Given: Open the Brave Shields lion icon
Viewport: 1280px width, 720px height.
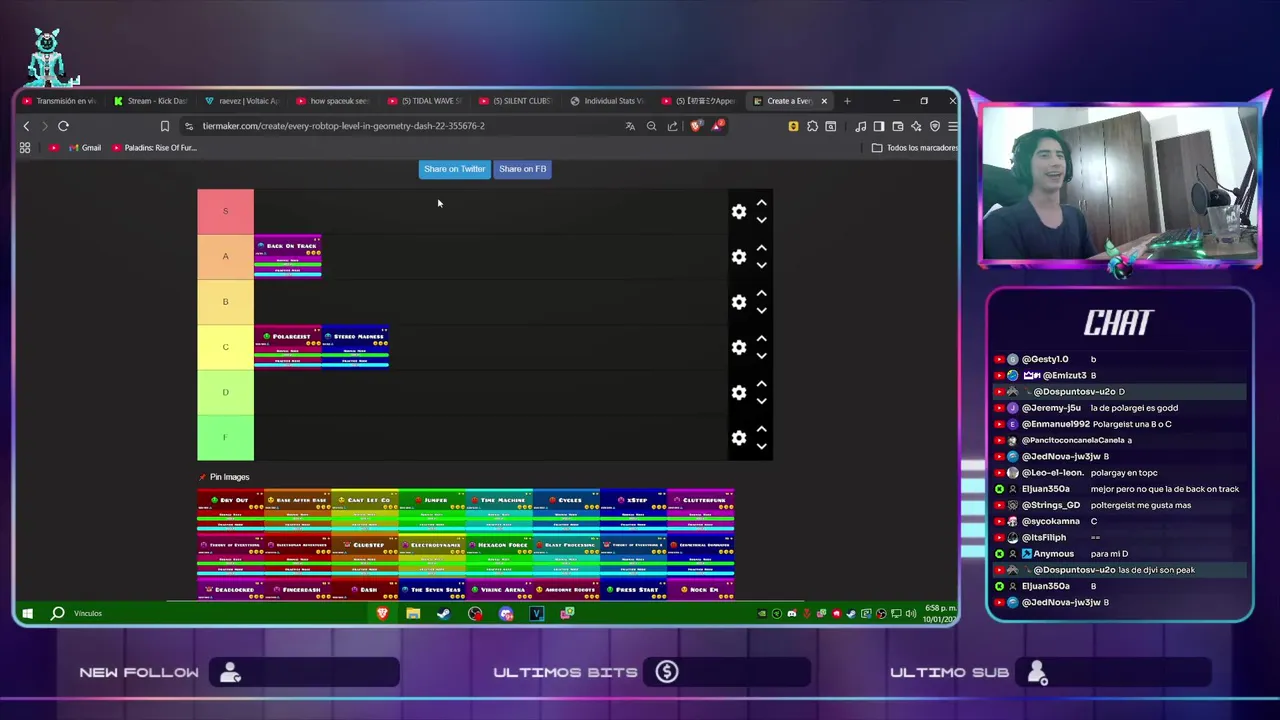Looking at the screenshot, I should click(x=696, y=126).
